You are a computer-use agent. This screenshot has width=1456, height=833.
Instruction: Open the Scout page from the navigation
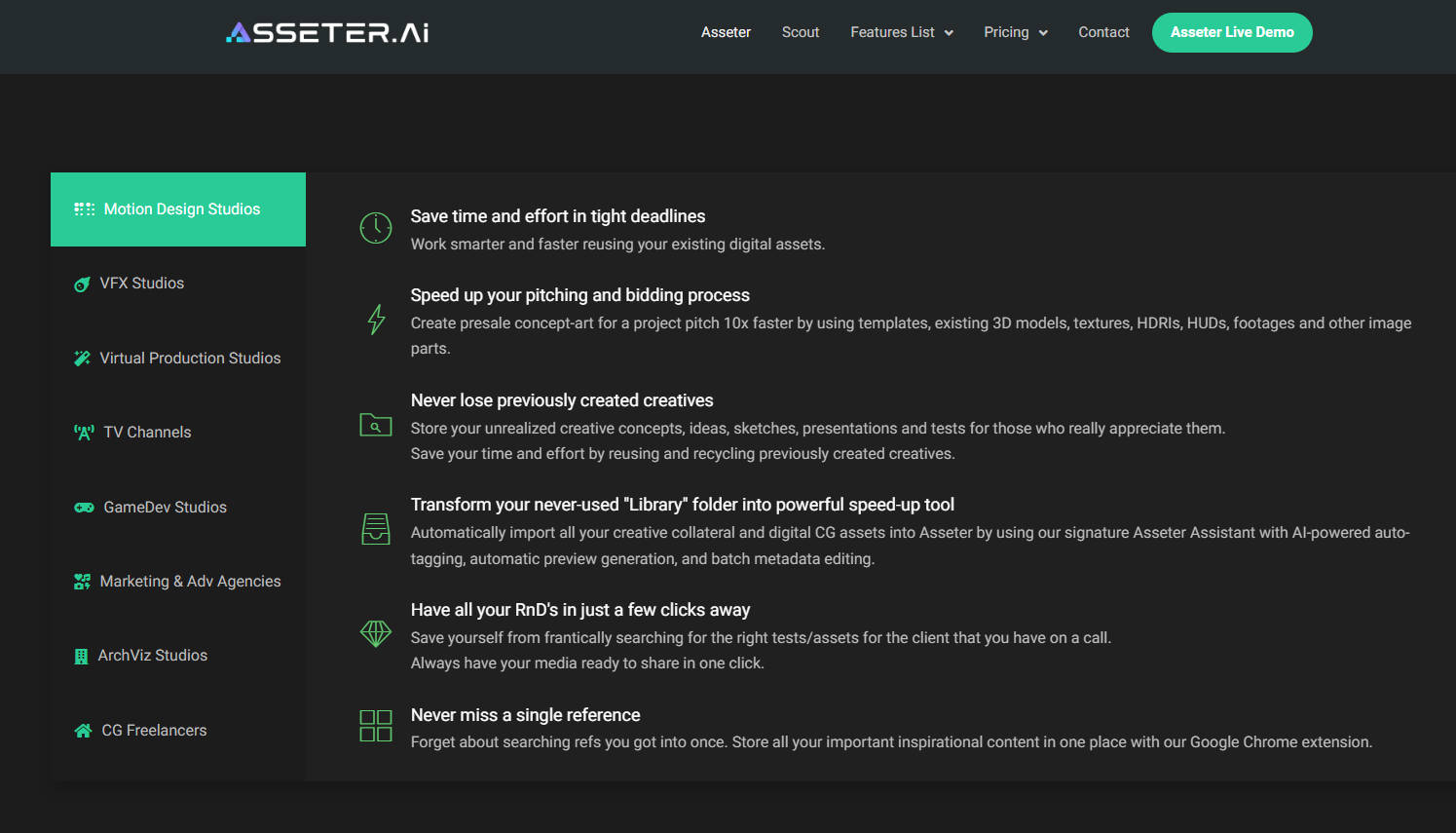click(x=801, y=32)
